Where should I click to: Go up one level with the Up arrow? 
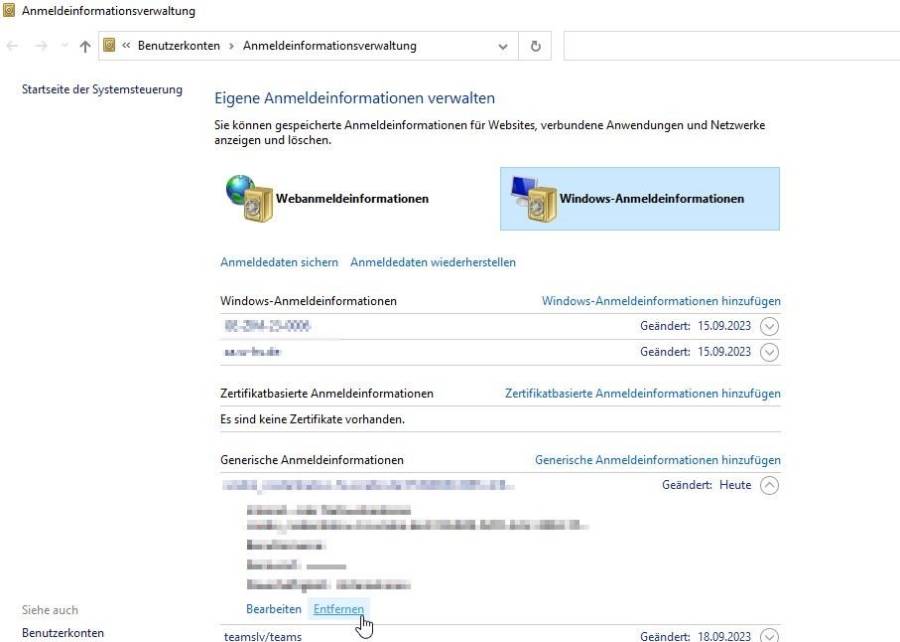85,46
